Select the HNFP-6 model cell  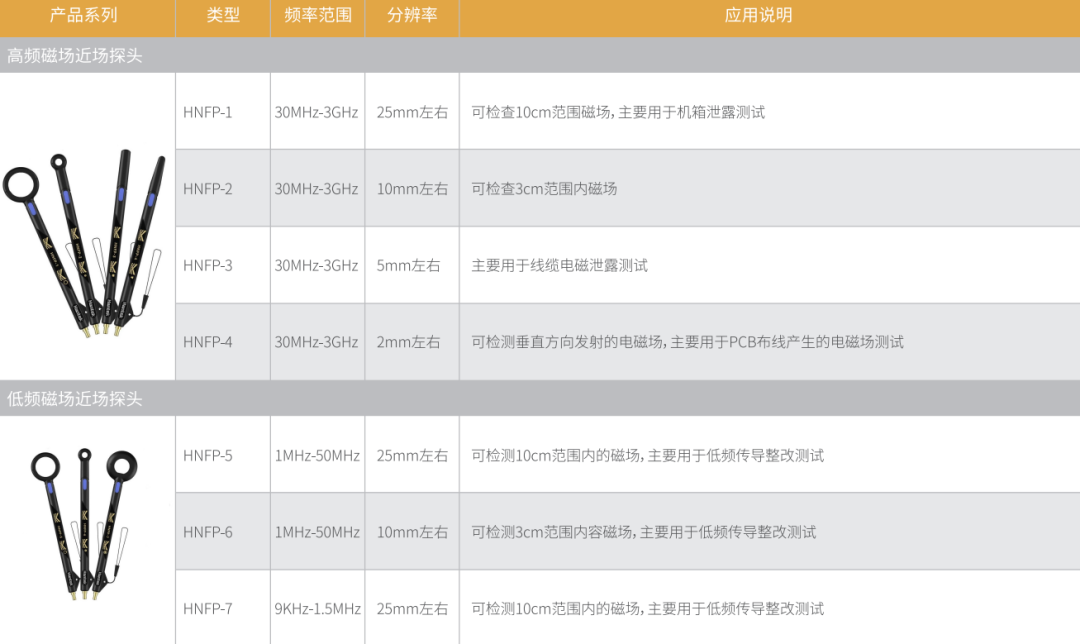(208, 532)
